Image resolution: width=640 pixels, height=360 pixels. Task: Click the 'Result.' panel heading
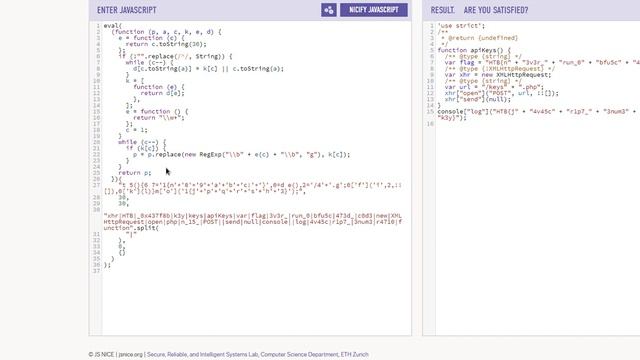point(442,10)
